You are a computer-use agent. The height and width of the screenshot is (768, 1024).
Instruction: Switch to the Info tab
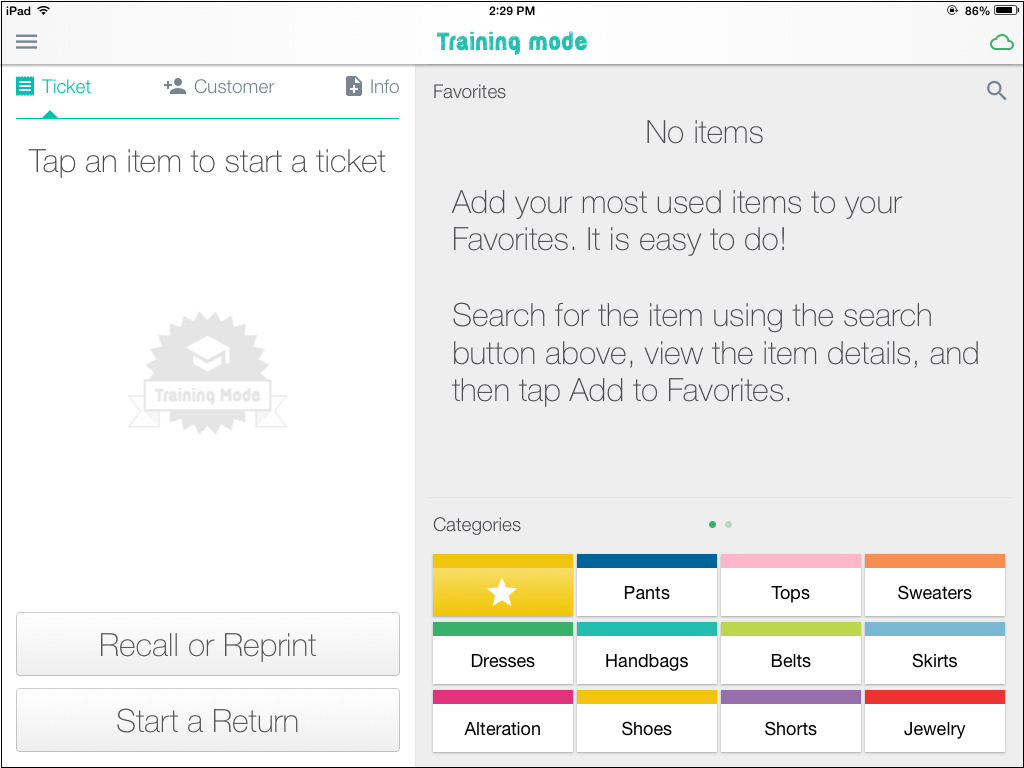pos(372,86)
